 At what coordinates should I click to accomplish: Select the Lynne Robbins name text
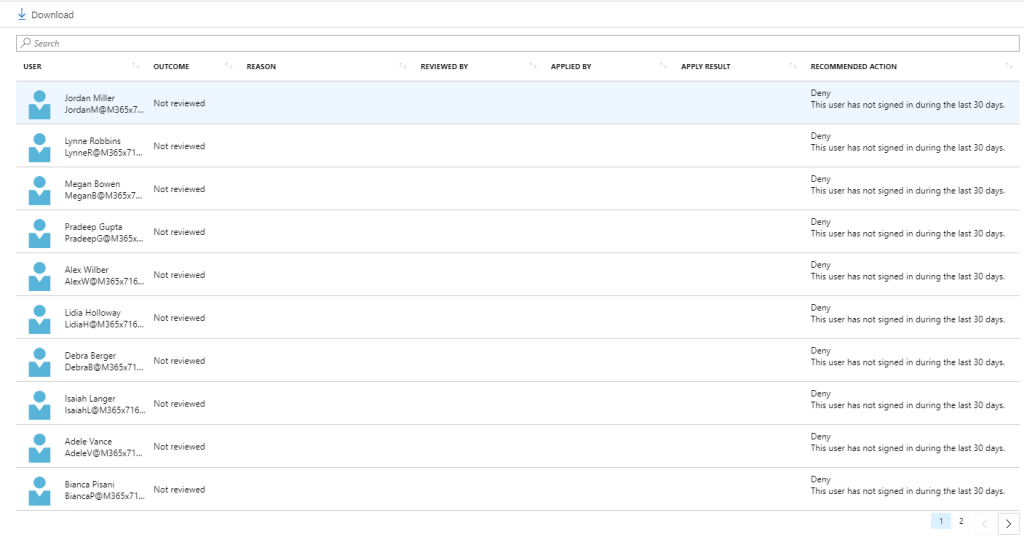pyautogui.click(x=93, y=141)
